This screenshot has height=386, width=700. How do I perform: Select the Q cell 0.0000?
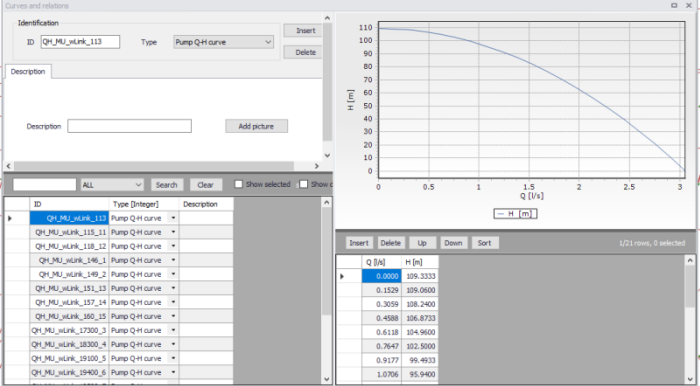click(x=381, y=276)
